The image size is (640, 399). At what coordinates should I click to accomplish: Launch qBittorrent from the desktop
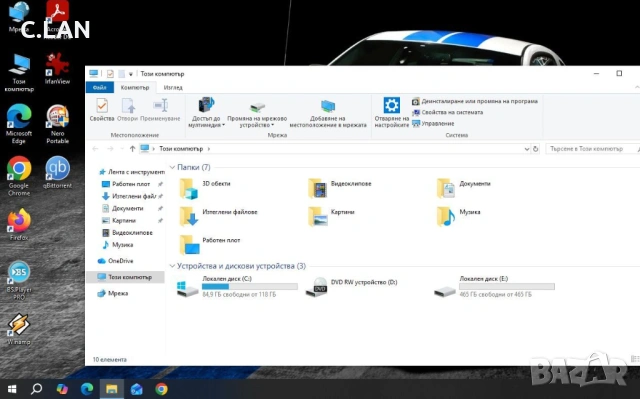pos(58,172)
